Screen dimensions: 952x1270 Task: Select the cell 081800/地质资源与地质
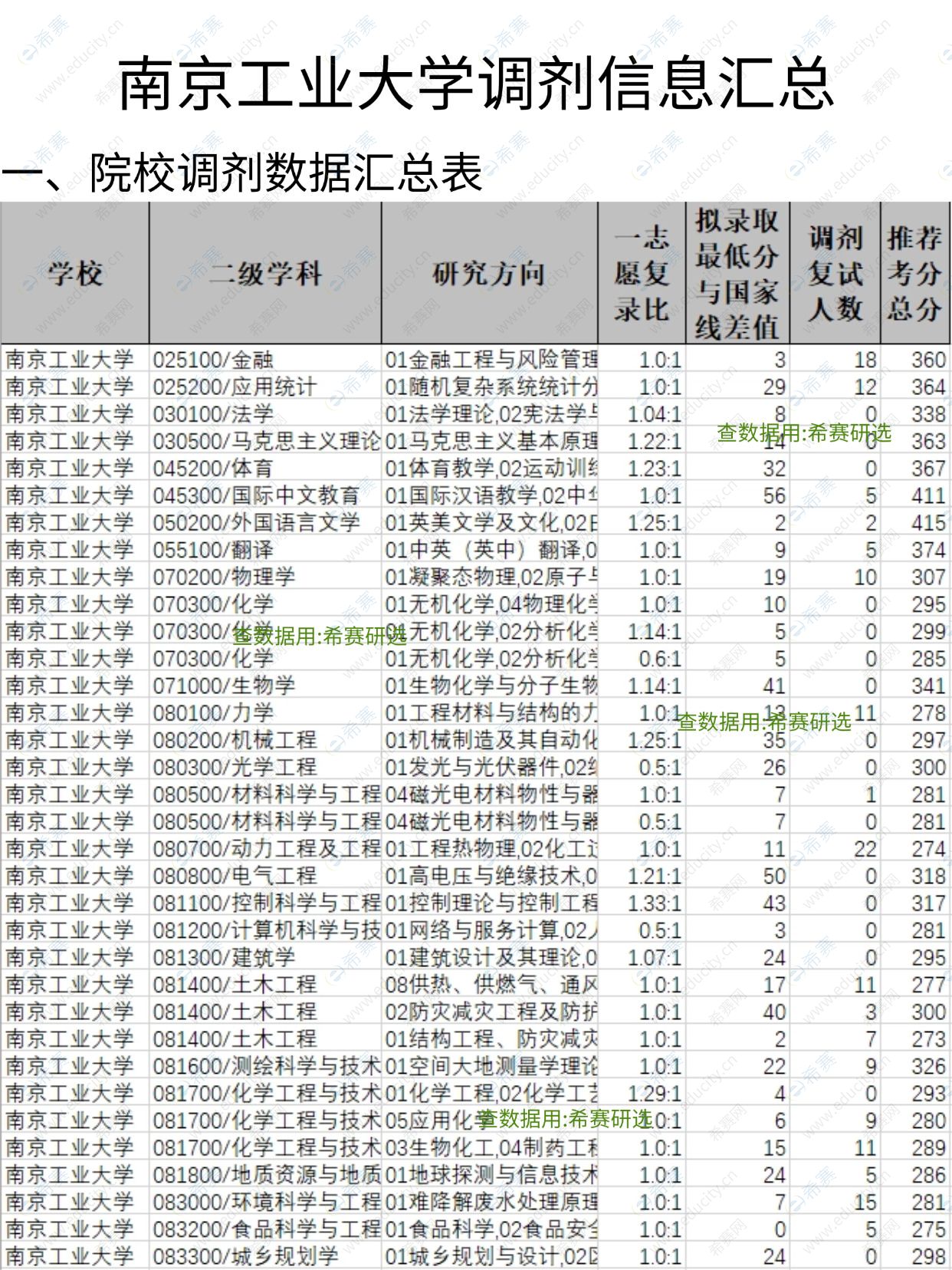[266, 1175]
